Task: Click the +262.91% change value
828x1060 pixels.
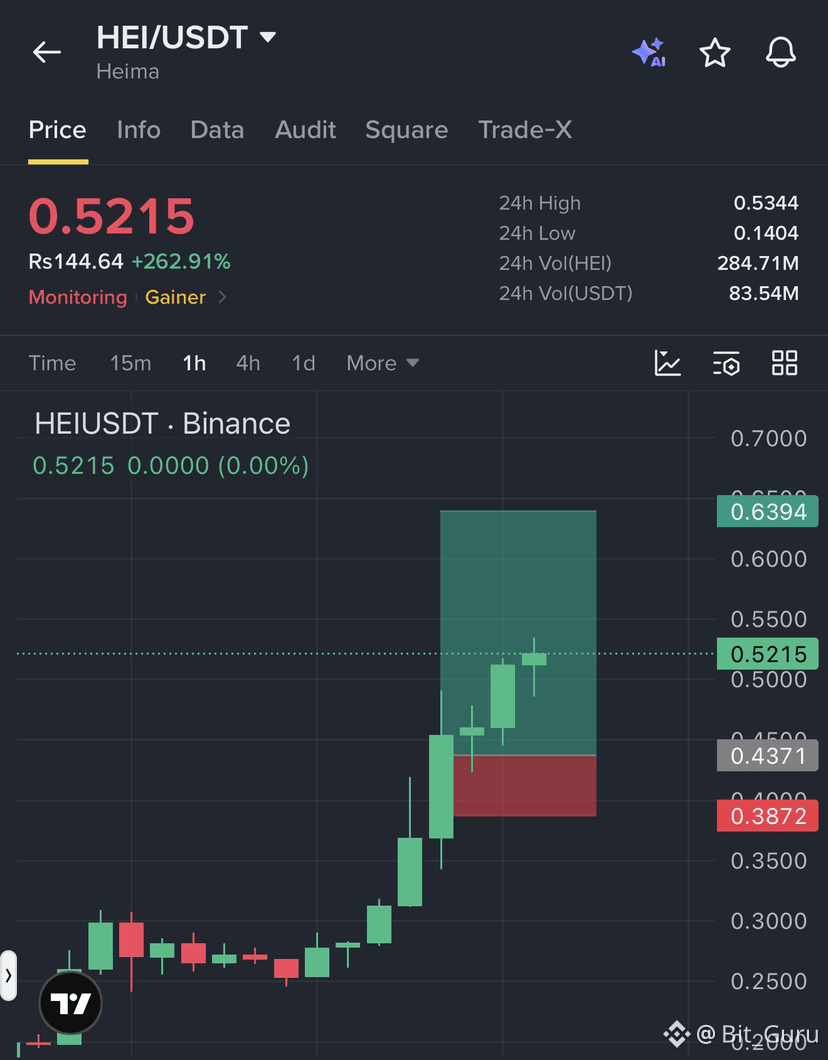Action: [x=180, y=262]
